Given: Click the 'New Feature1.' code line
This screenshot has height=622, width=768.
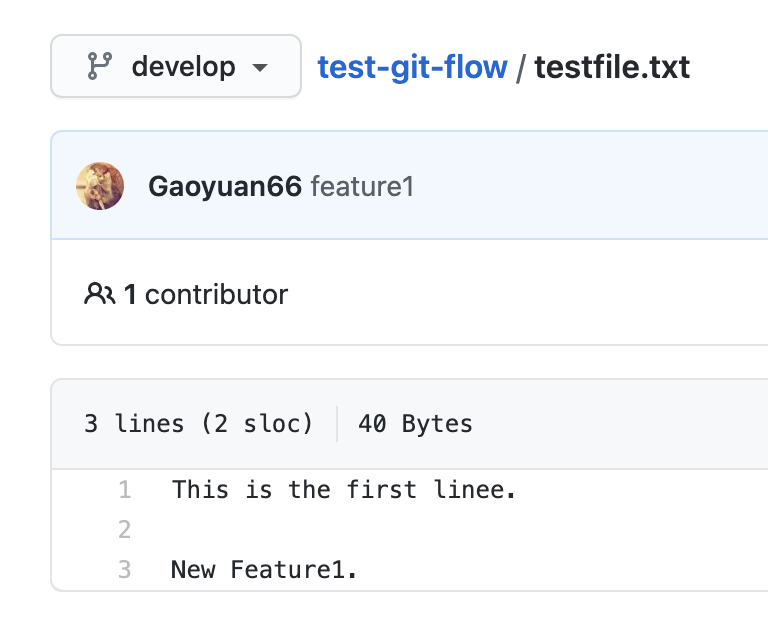Looking at the screenshot, I should tap(264, 570).
